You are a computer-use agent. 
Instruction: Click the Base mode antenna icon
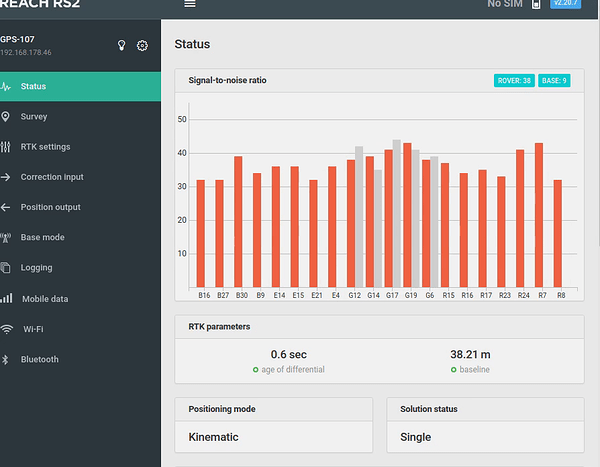pyautogui.click(x=5, y=237)
